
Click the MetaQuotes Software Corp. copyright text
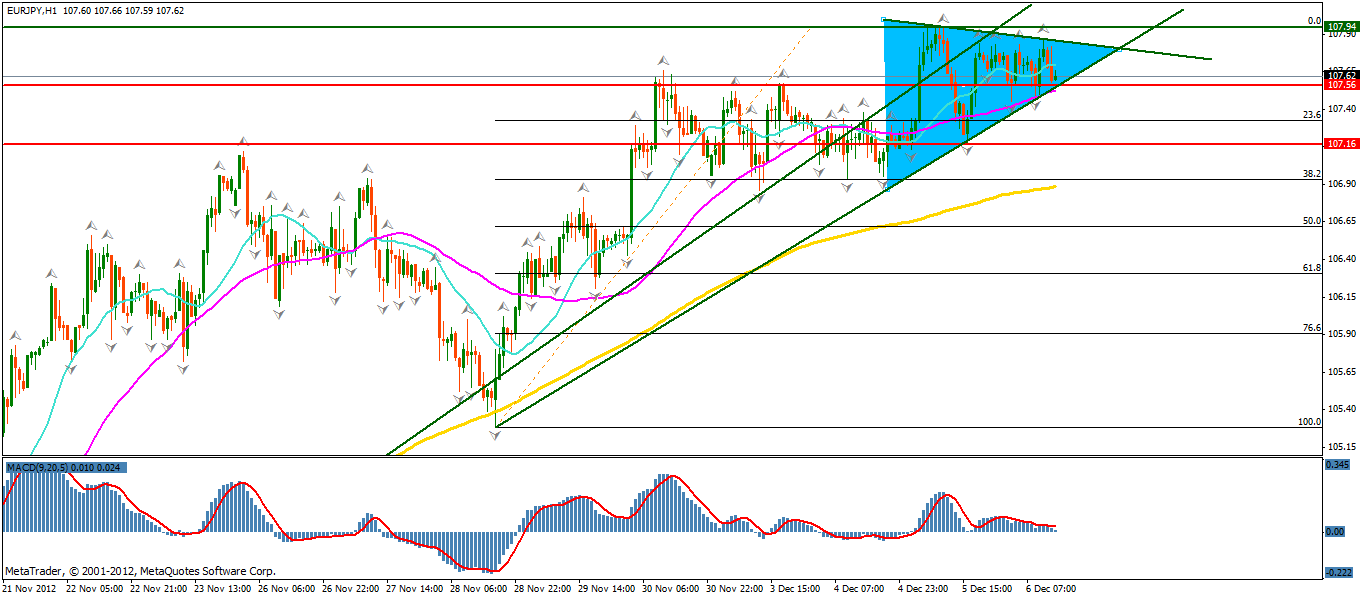coord(140,572)
